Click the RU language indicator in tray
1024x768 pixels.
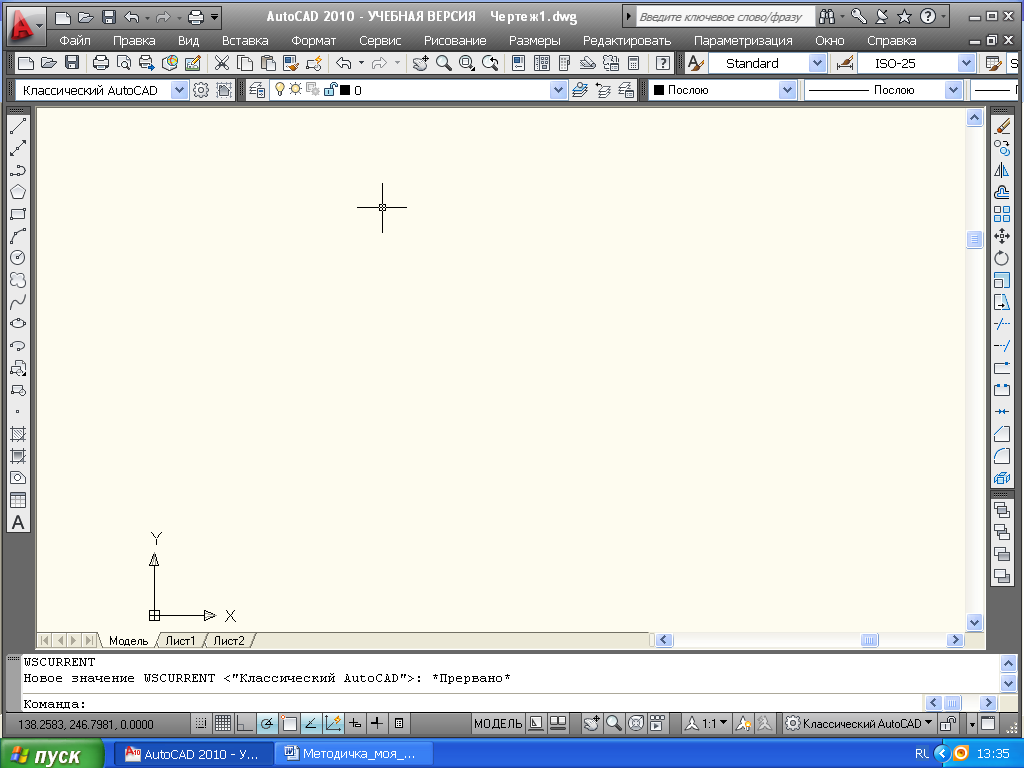point(921,754)
